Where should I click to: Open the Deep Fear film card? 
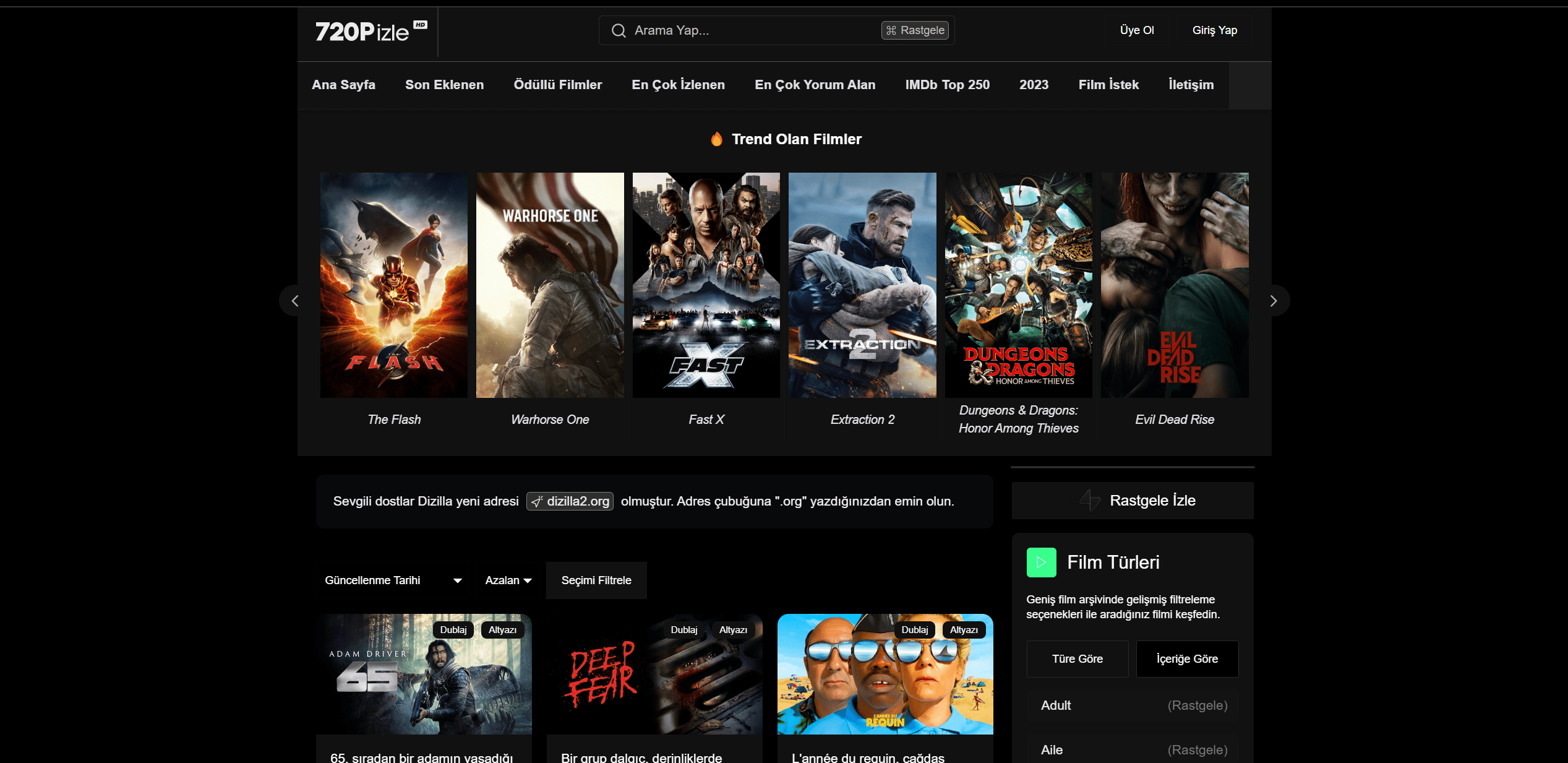[x=654, y=675]
